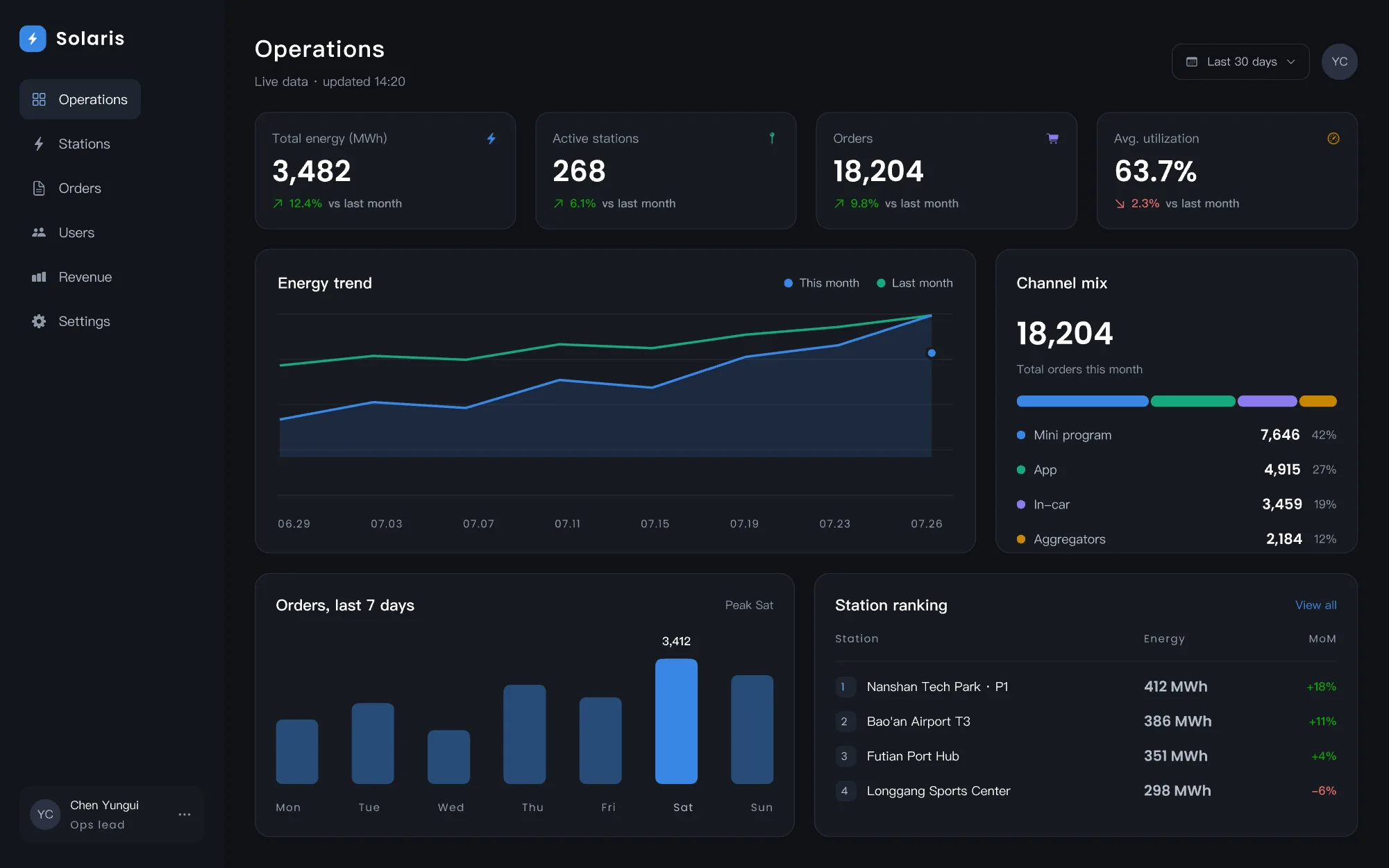Click the calendar icon in date range selector
Screen dimensions: 1389x868
coord(1192,62)
